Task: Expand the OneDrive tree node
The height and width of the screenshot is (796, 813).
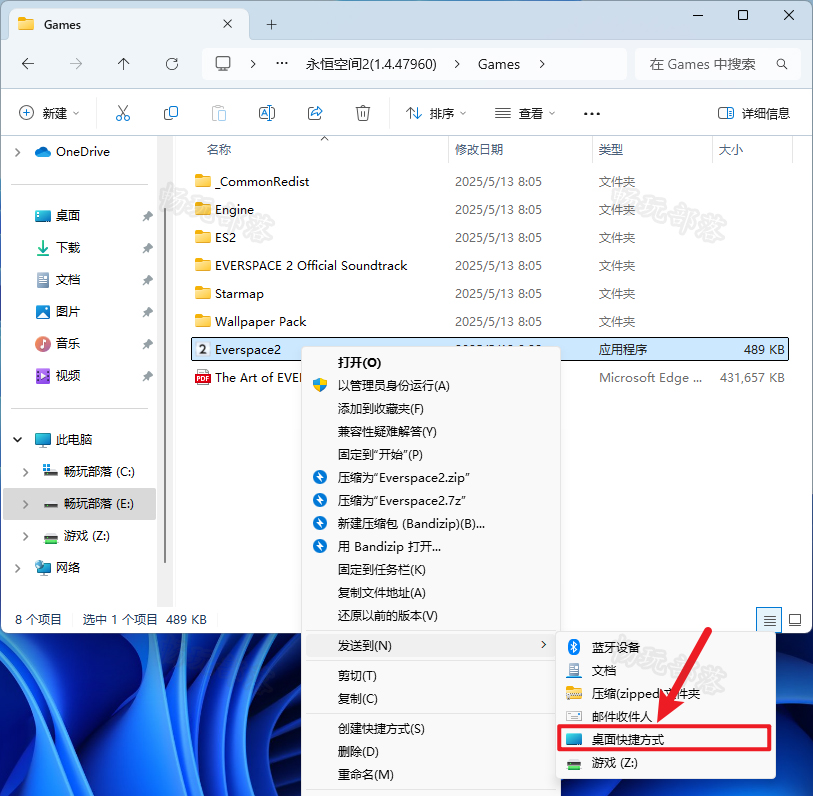Action: pos(18,152)
